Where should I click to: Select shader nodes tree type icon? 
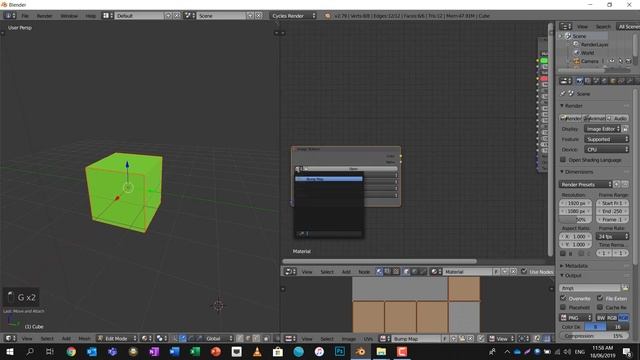[x=379, y=272]
